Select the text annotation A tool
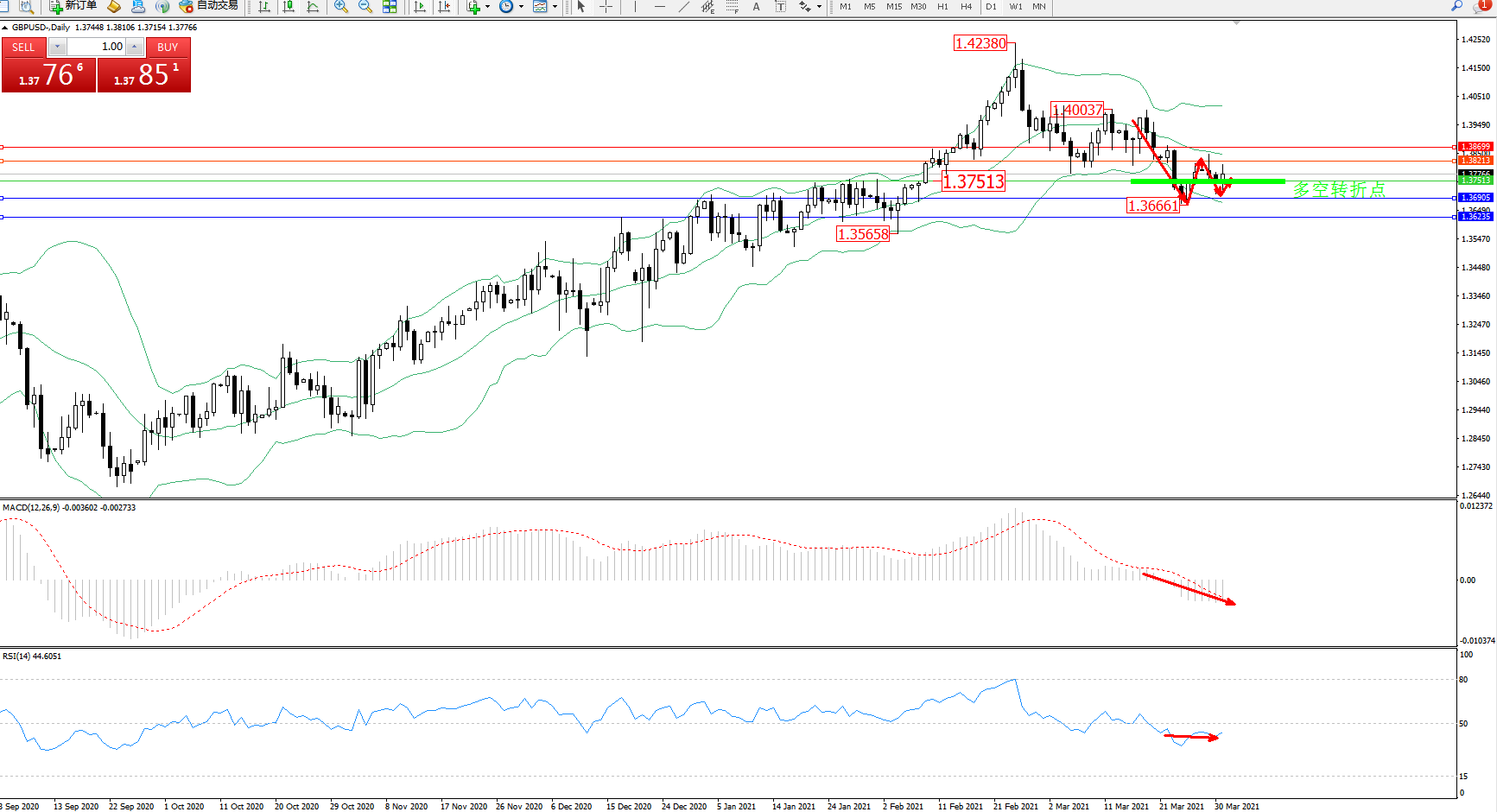The width and height of the screenshot is (1497, 812). coord(757,6)
